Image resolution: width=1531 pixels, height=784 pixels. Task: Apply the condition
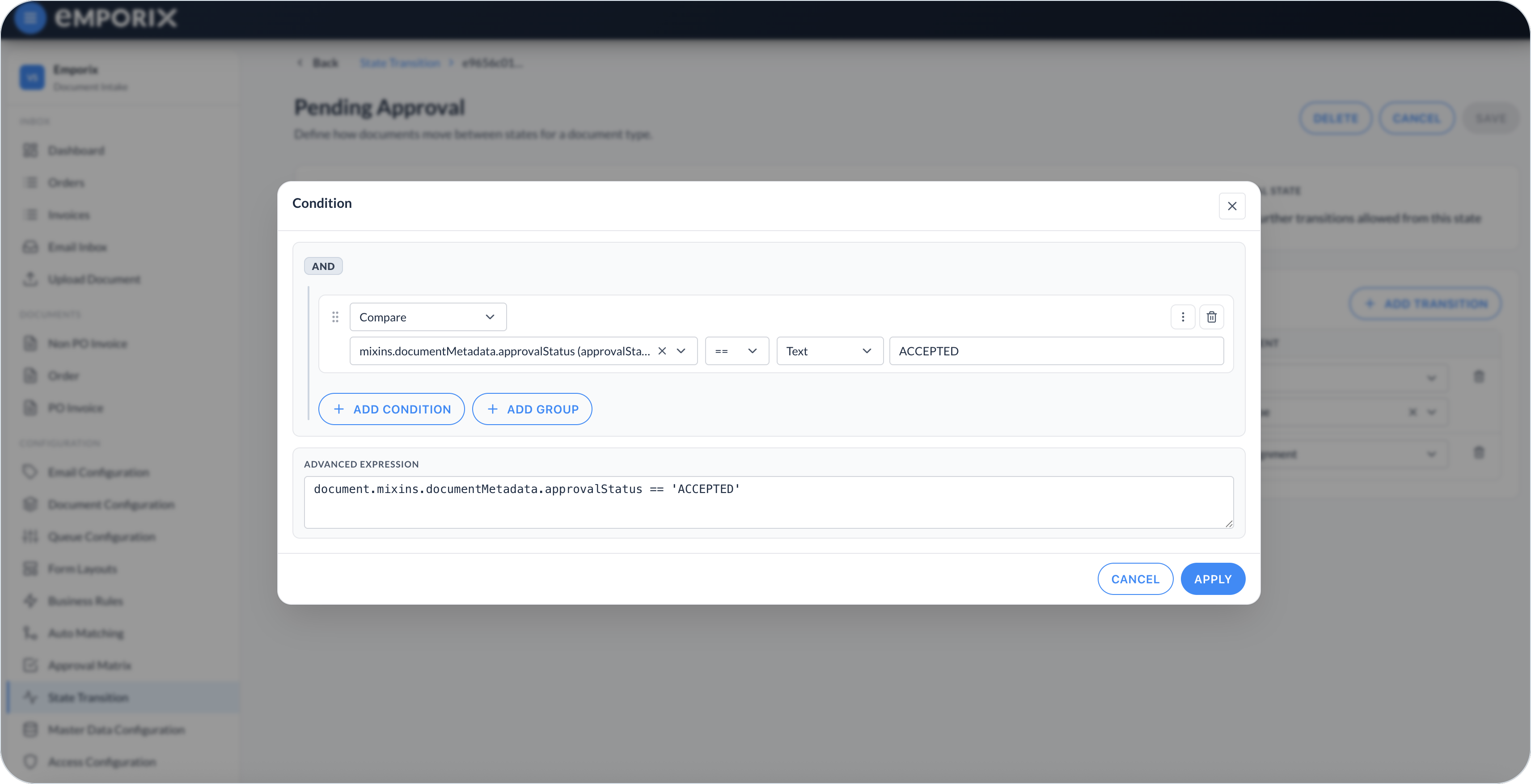point(1213,579)
